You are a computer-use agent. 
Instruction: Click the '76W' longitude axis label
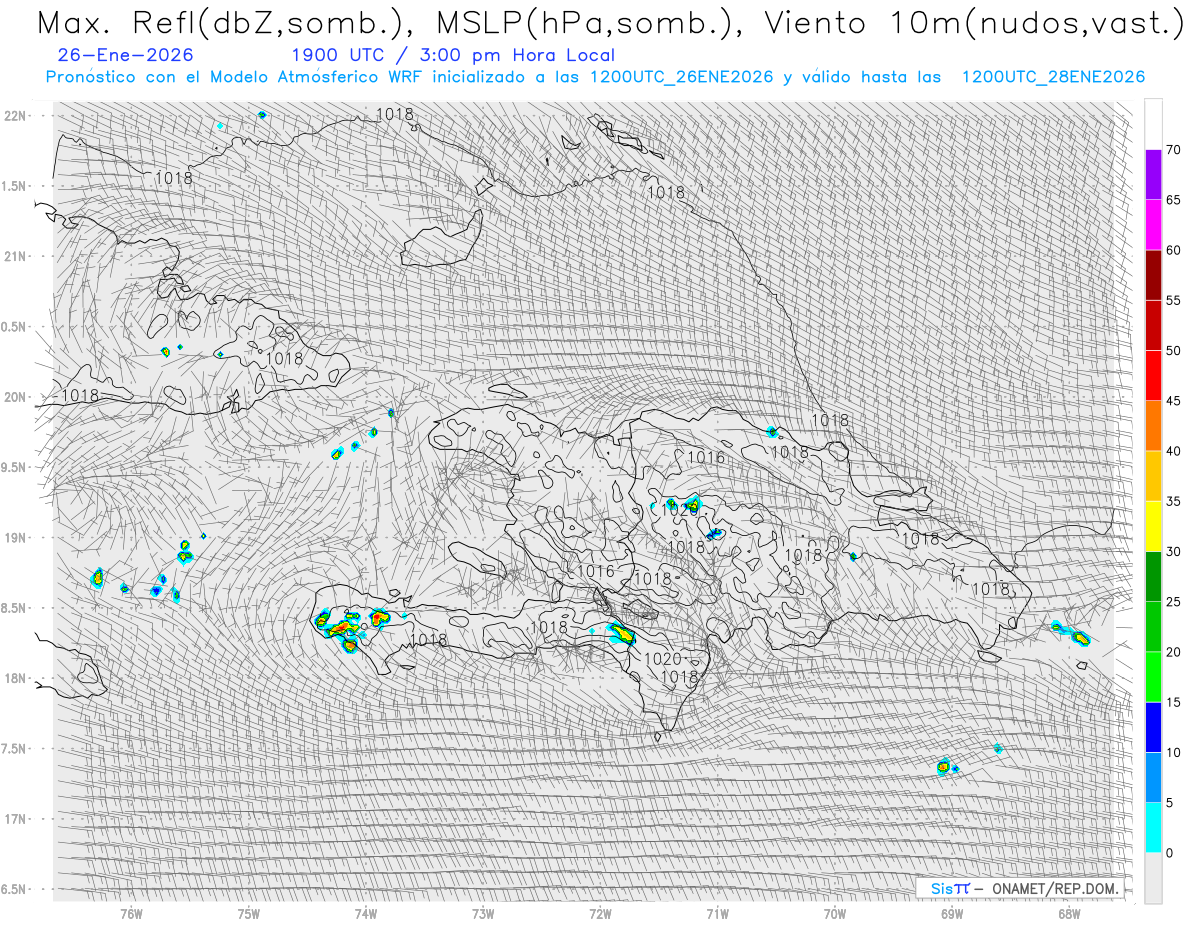pyautogui.click(x=131, y=913)
